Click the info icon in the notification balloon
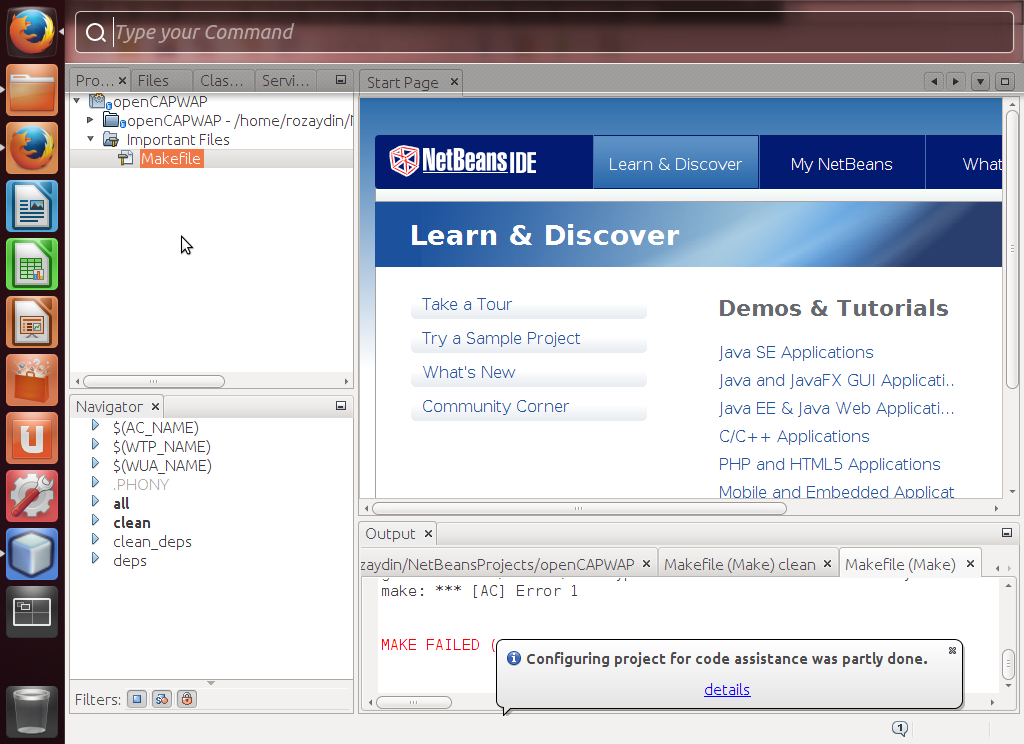Screen dimensions: 1024x744 tap(514, 658)
